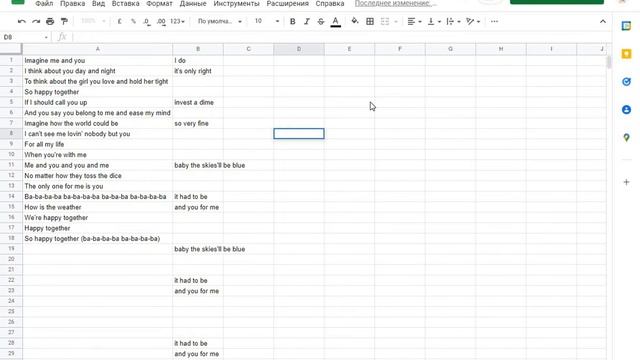Open the Инструменты menu
The width and height of the screenshot is (640, 360).
click(236, 4)
